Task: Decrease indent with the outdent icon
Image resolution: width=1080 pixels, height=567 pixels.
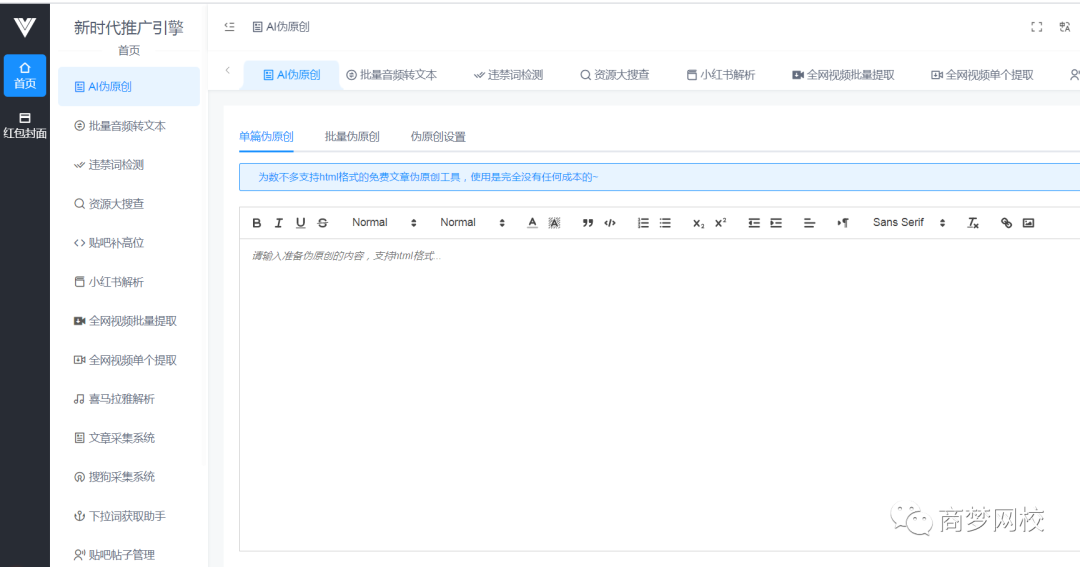Action: coord(754,223)
